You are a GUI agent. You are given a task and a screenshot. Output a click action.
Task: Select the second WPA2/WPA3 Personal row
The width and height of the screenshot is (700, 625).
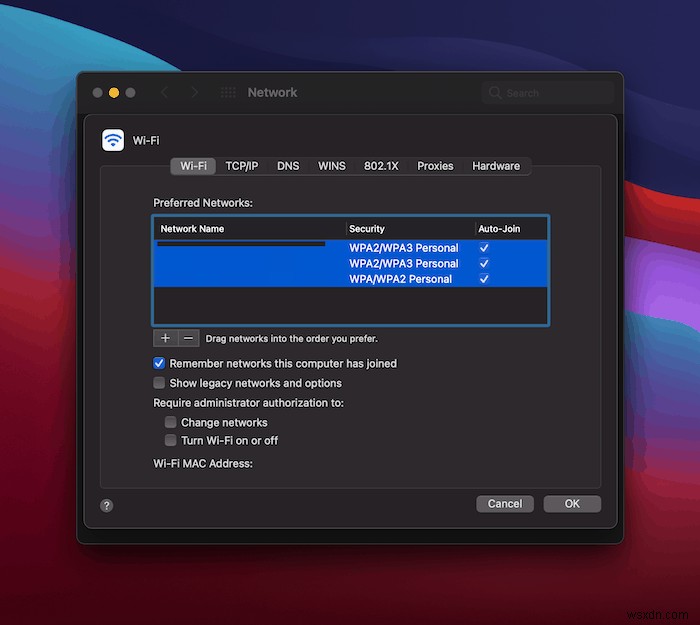click(x=350, y=263)
